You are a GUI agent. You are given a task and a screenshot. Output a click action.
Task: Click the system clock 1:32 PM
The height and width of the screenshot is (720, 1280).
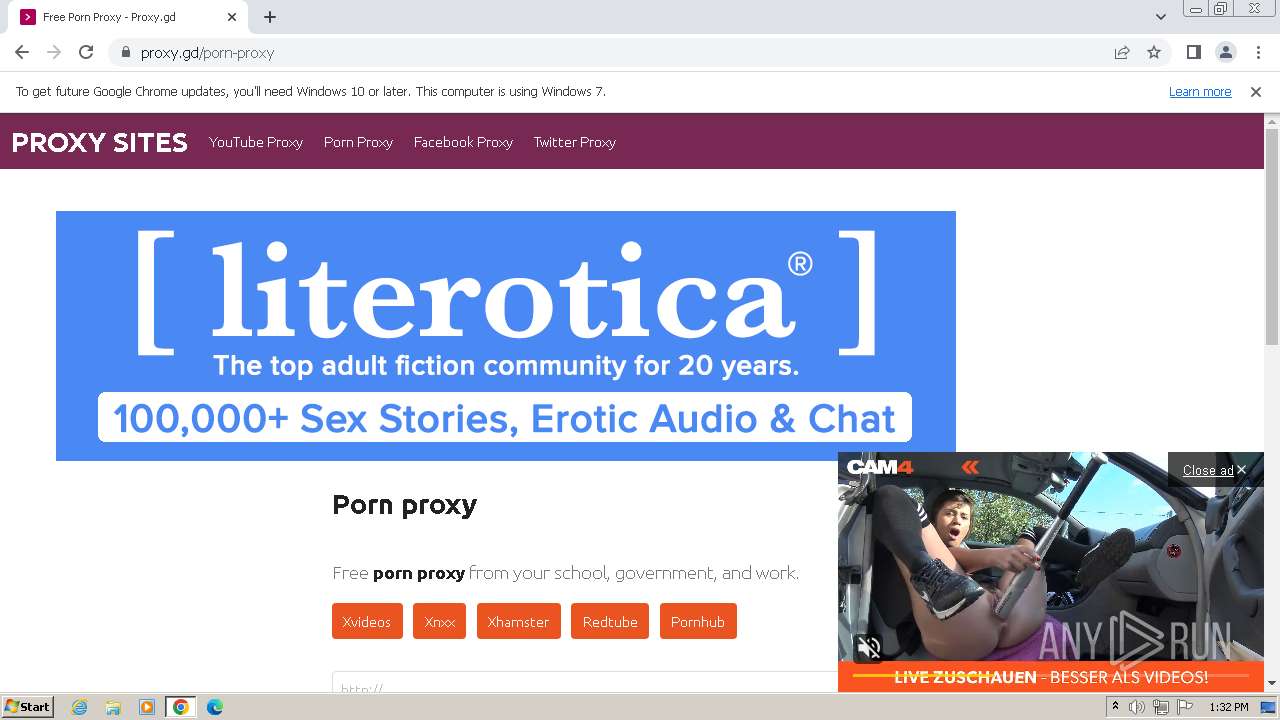click(1229, 707)
